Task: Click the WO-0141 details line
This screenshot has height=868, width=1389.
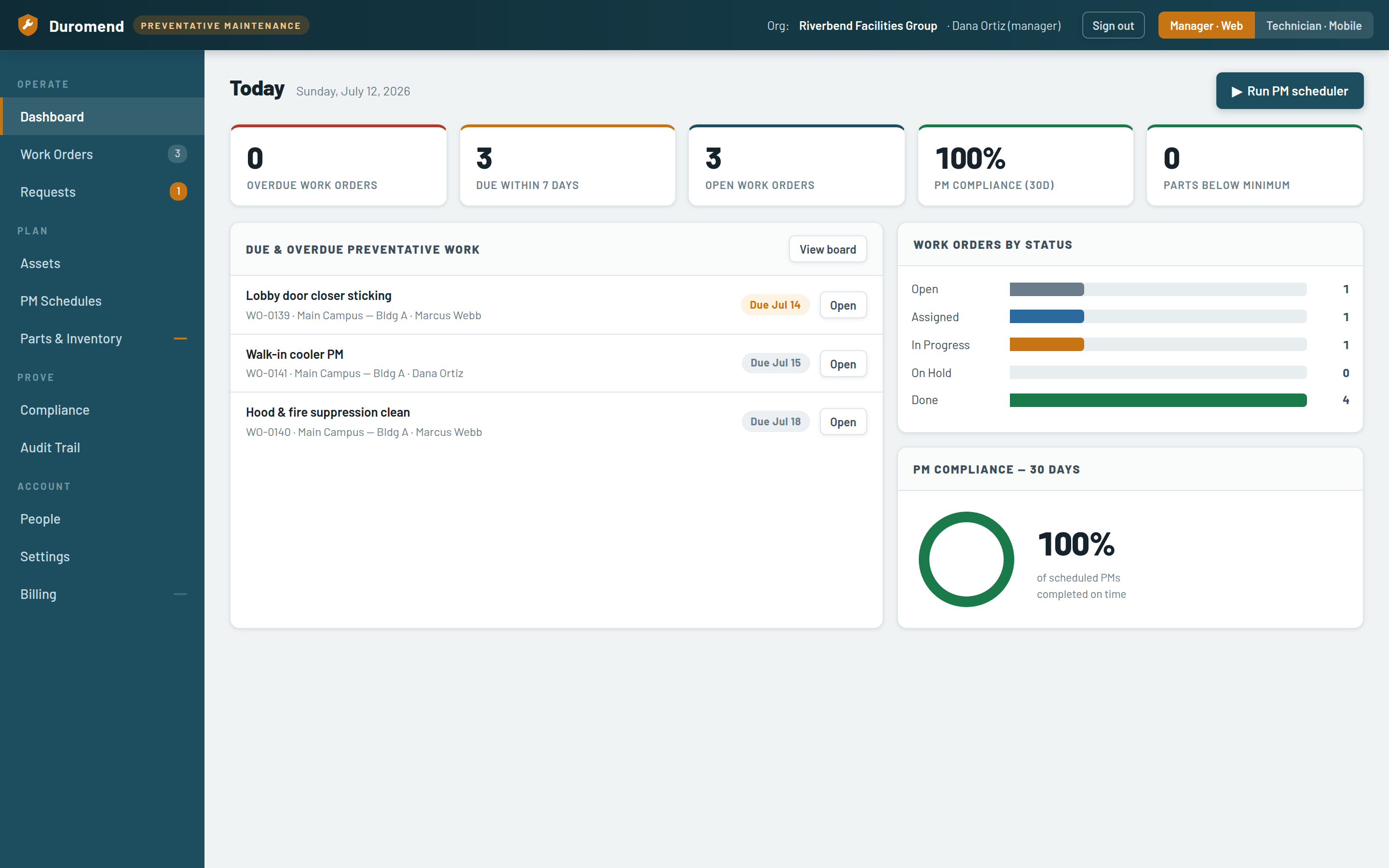Action: (x=354, y=373)
